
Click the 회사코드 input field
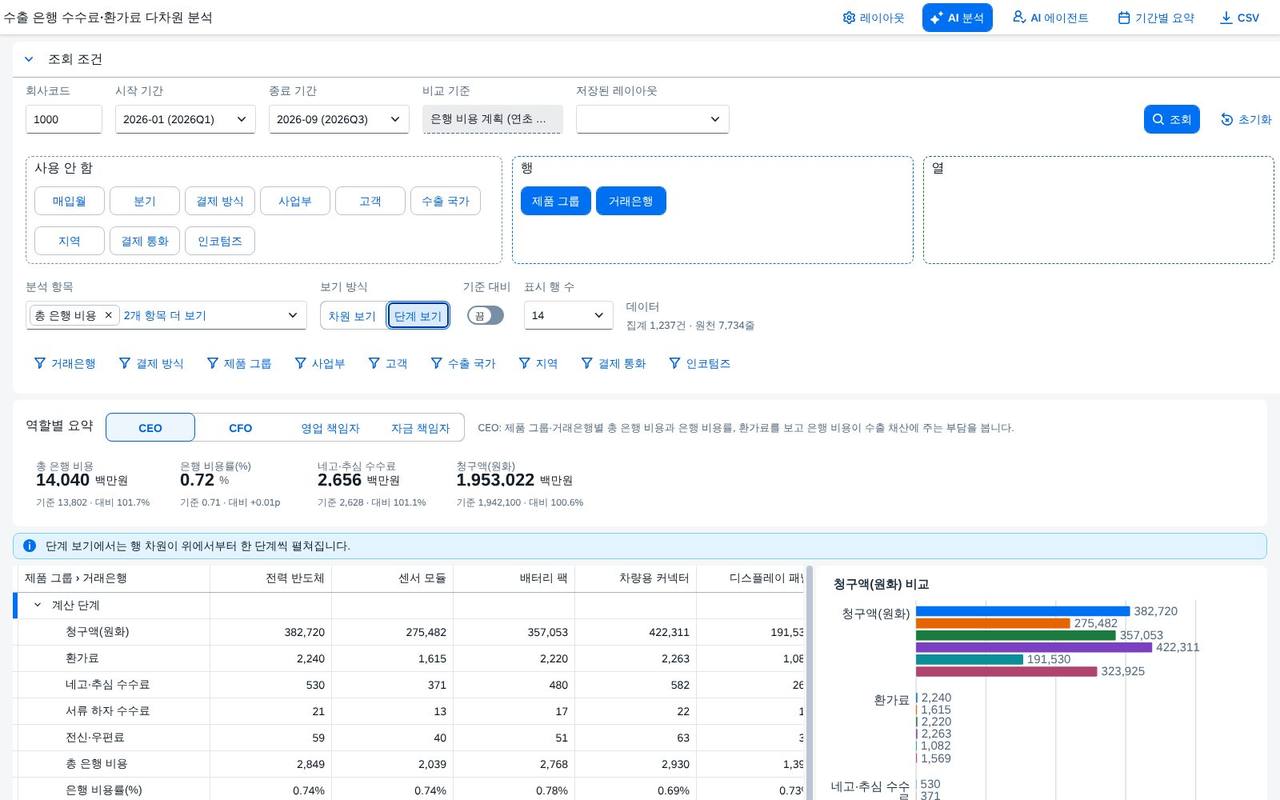coord(64,119)
